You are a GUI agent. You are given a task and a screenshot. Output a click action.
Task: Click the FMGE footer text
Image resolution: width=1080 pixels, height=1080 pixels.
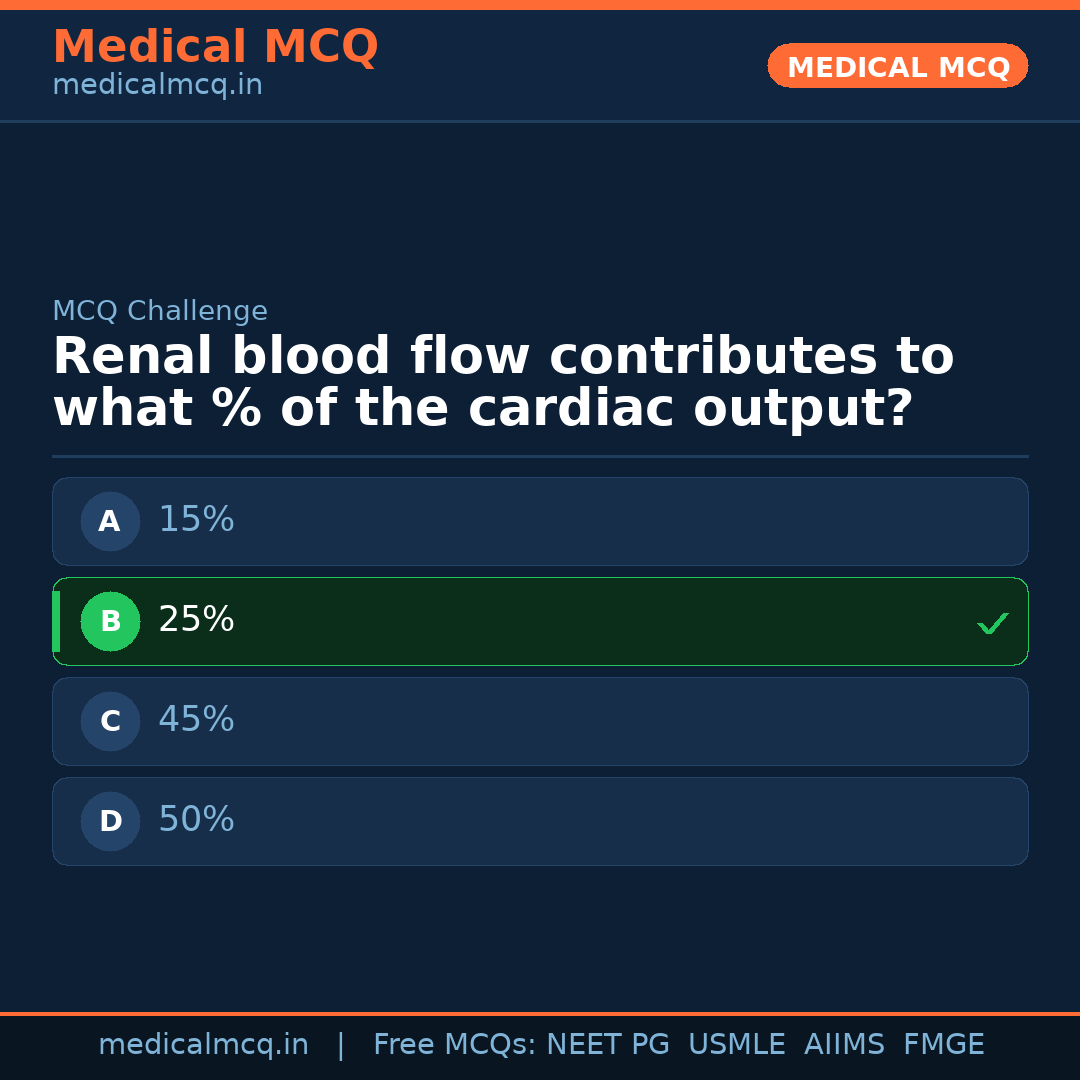(x=943, y=1045)
